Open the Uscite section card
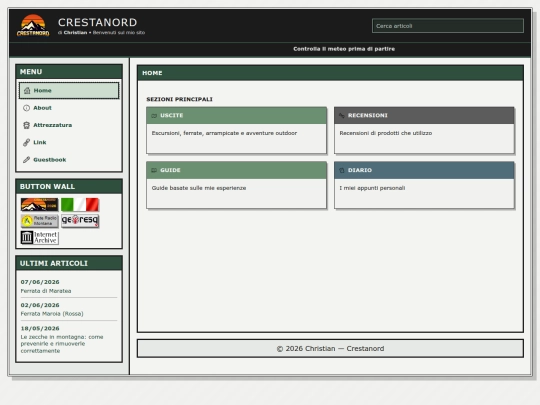The image size is (540, 405). click(236, 130)
